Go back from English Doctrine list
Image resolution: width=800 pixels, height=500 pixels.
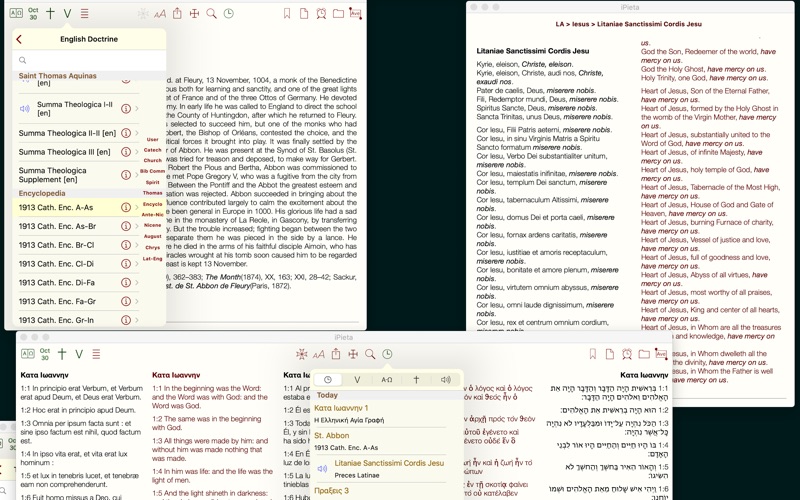click(x=19, y=39)
